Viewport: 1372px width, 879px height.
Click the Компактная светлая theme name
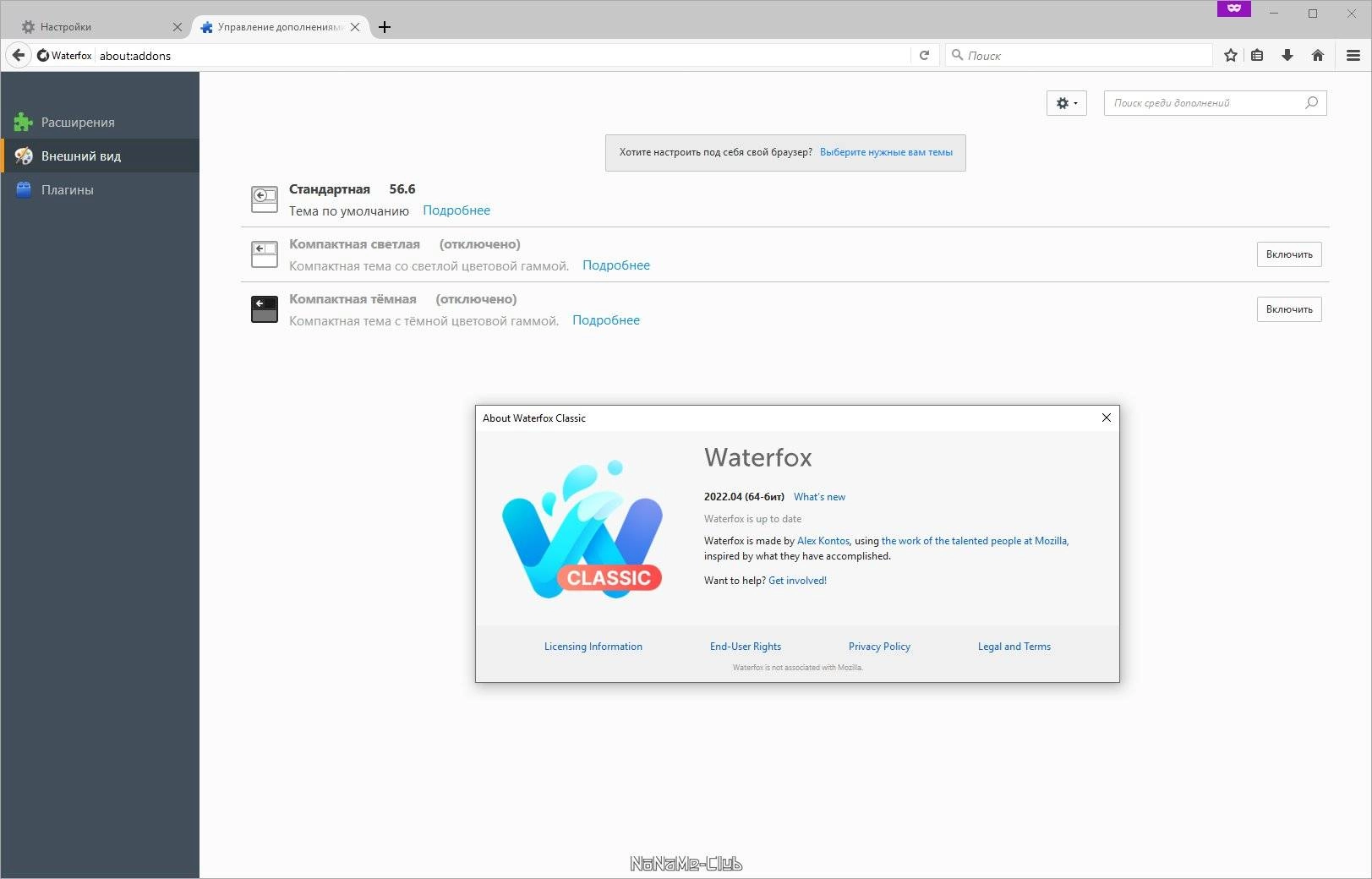354,244
